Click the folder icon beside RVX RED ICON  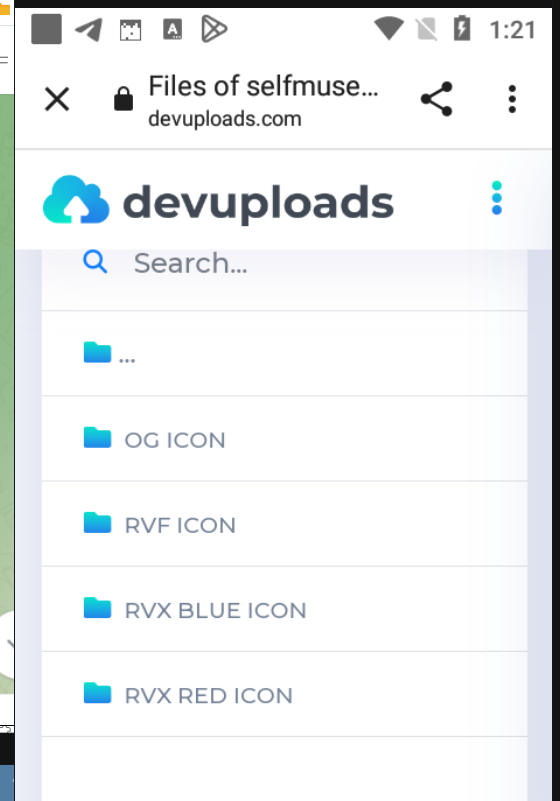click(x=97, y=693)
